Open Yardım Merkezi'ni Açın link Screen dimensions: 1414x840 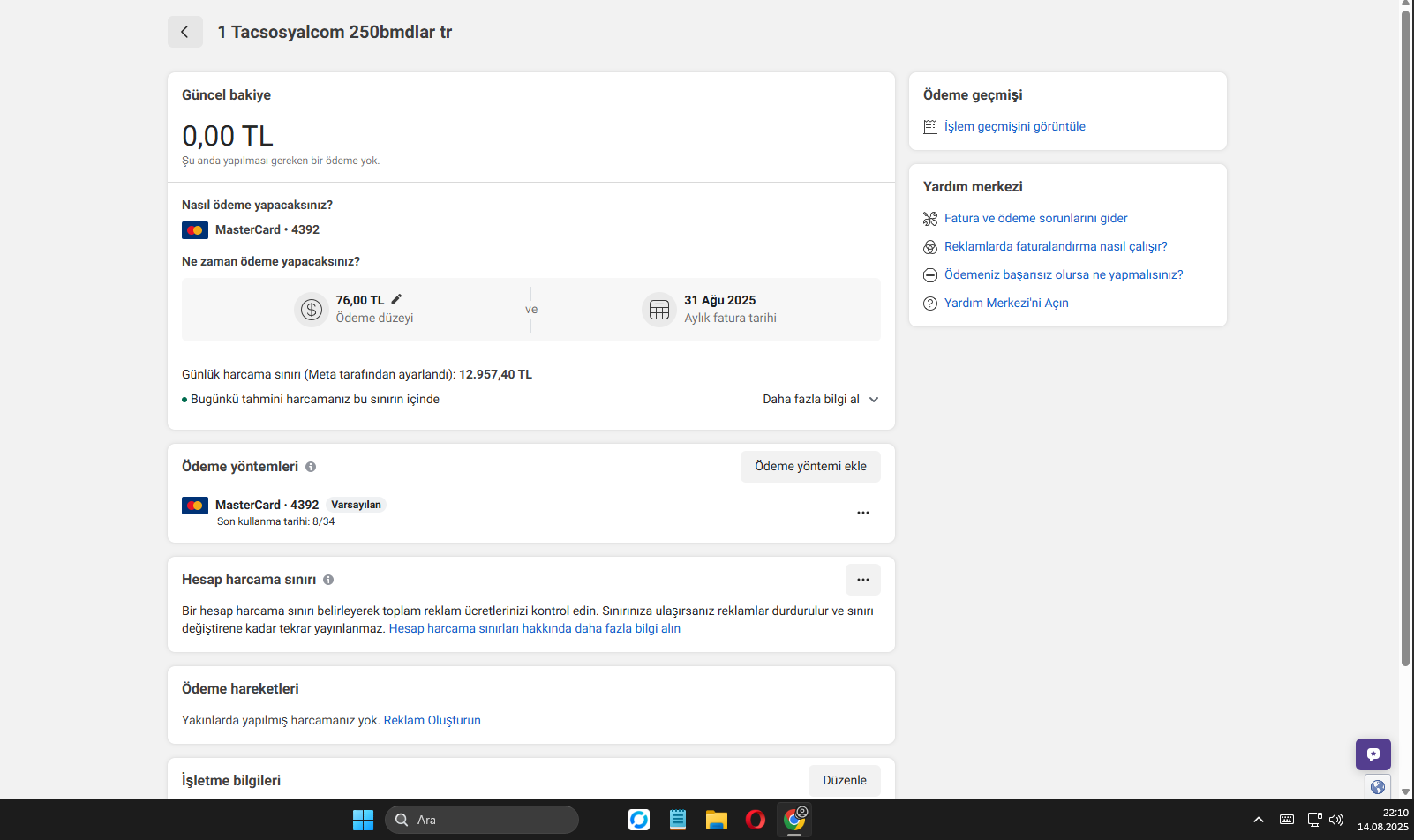point(1006,304)
